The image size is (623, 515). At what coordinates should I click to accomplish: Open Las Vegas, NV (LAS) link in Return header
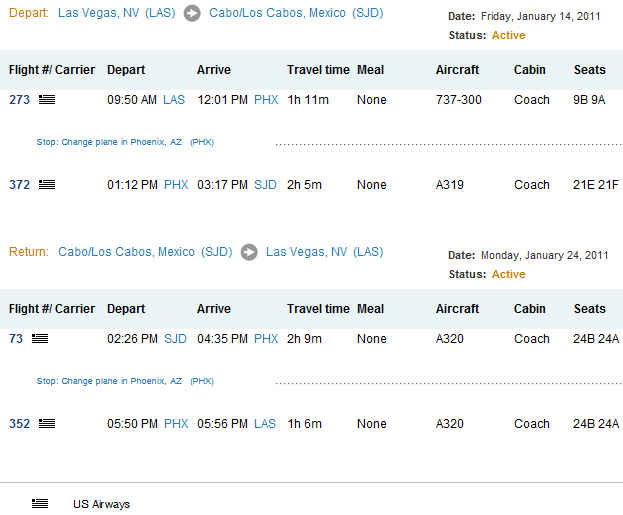[x=325, y=252]
